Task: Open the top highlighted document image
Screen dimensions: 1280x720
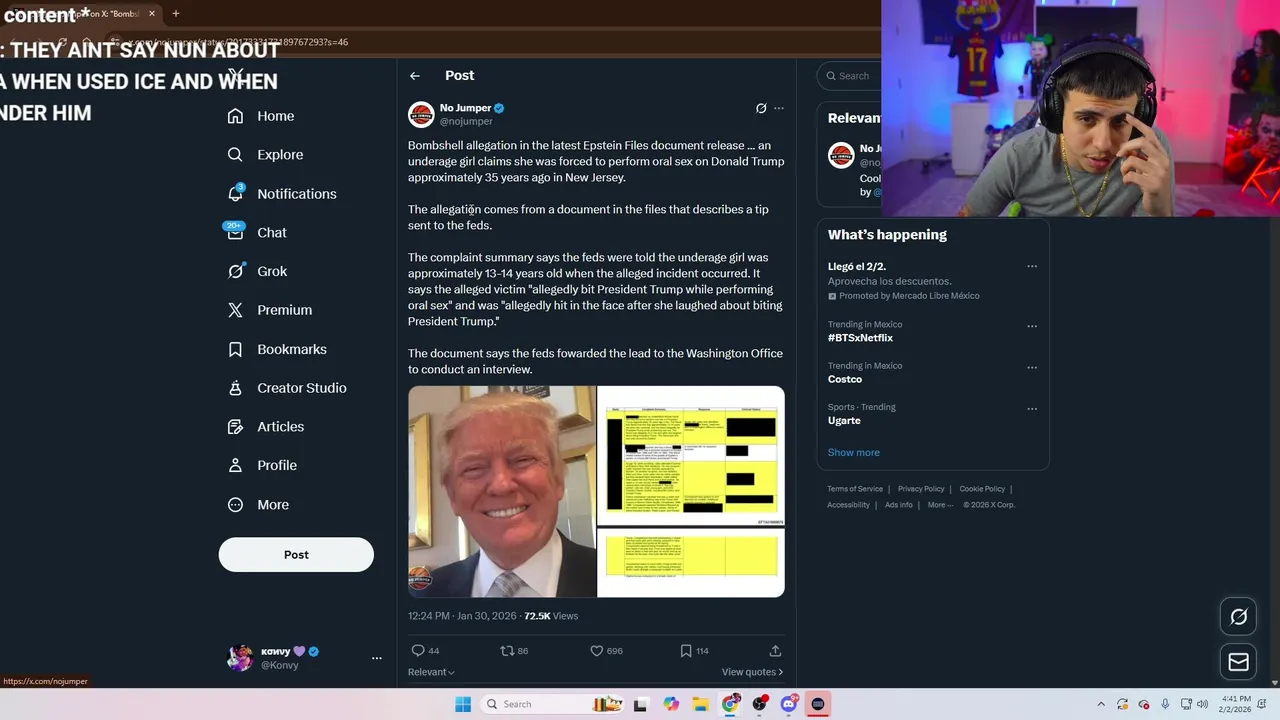Action: pyautogui.click(x=691, y=456)
